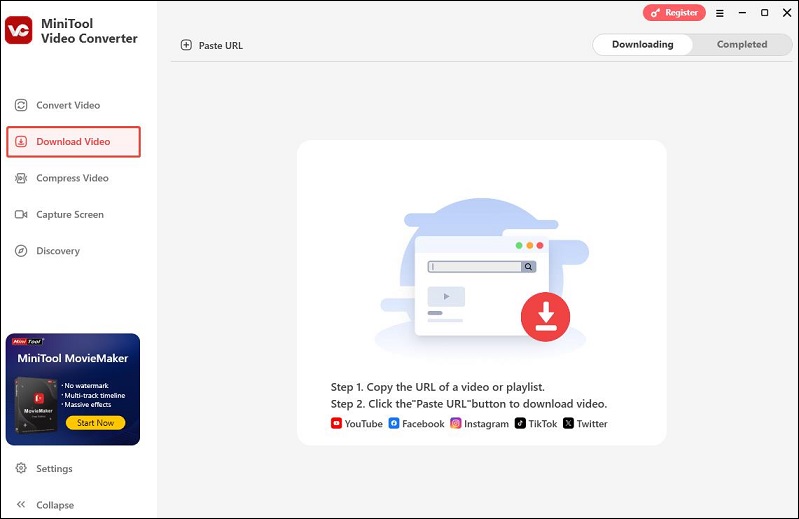Select the Download Video menu item
This screenshot has width=799, height=519.
pyautogui.click(x=73, y=142)
